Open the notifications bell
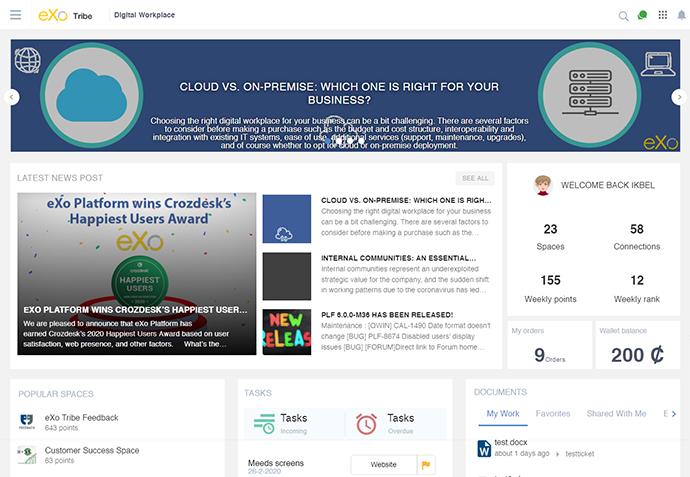The image size is (690, 477). [x=681, y=15]
